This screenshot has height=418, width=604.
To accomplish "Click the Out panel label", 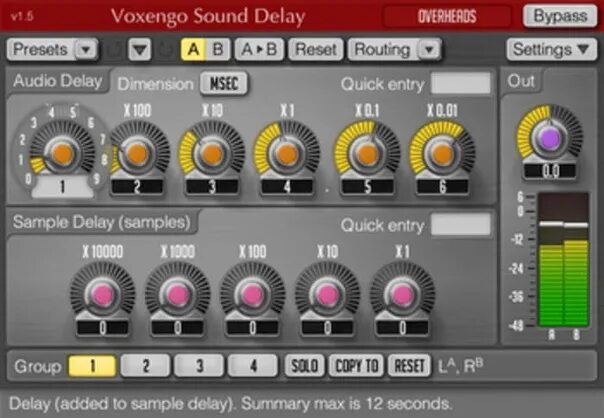I will (x=521, y=81).
